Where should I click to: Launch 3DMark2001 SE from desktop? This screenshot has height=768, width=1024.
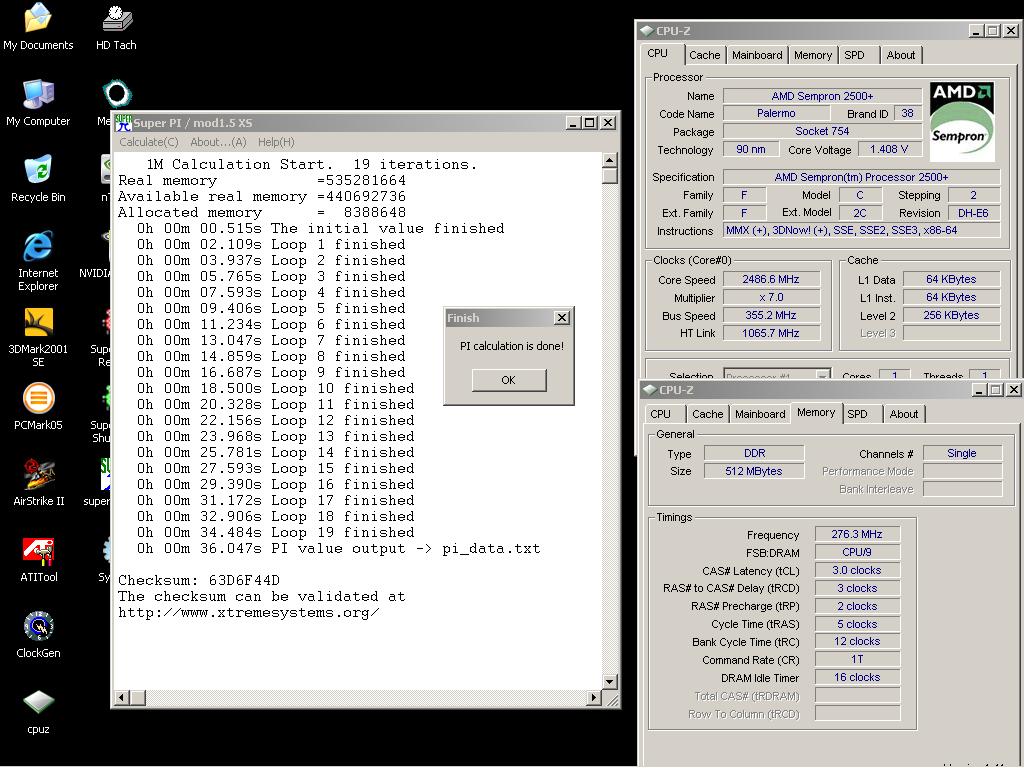click(38, 336)
